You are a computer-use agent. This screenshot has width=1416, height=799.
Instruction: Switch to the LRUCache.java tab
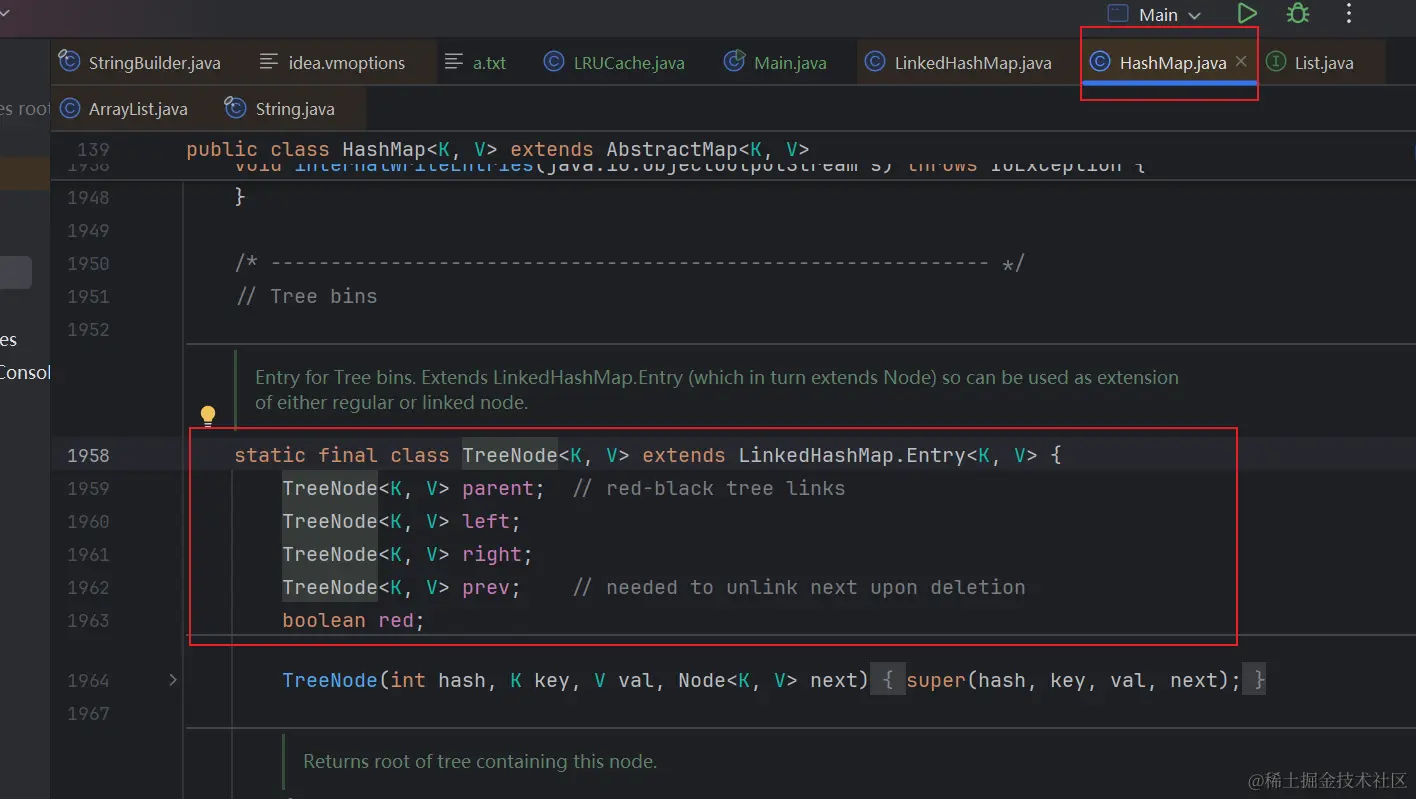(x=615, y=62)
